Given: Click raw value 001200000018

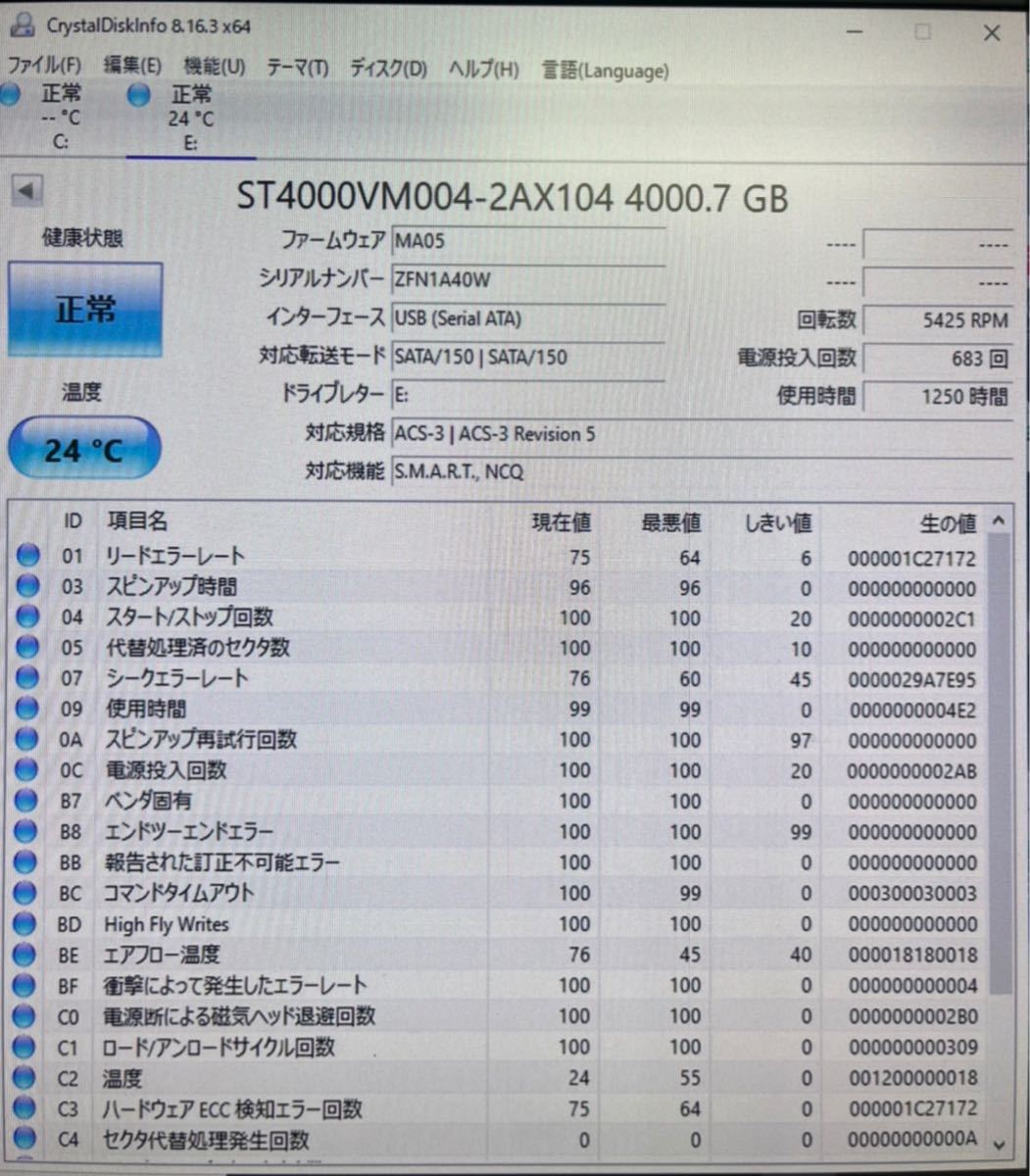Looking at the screenshot, I should [x=912, y=1078].
